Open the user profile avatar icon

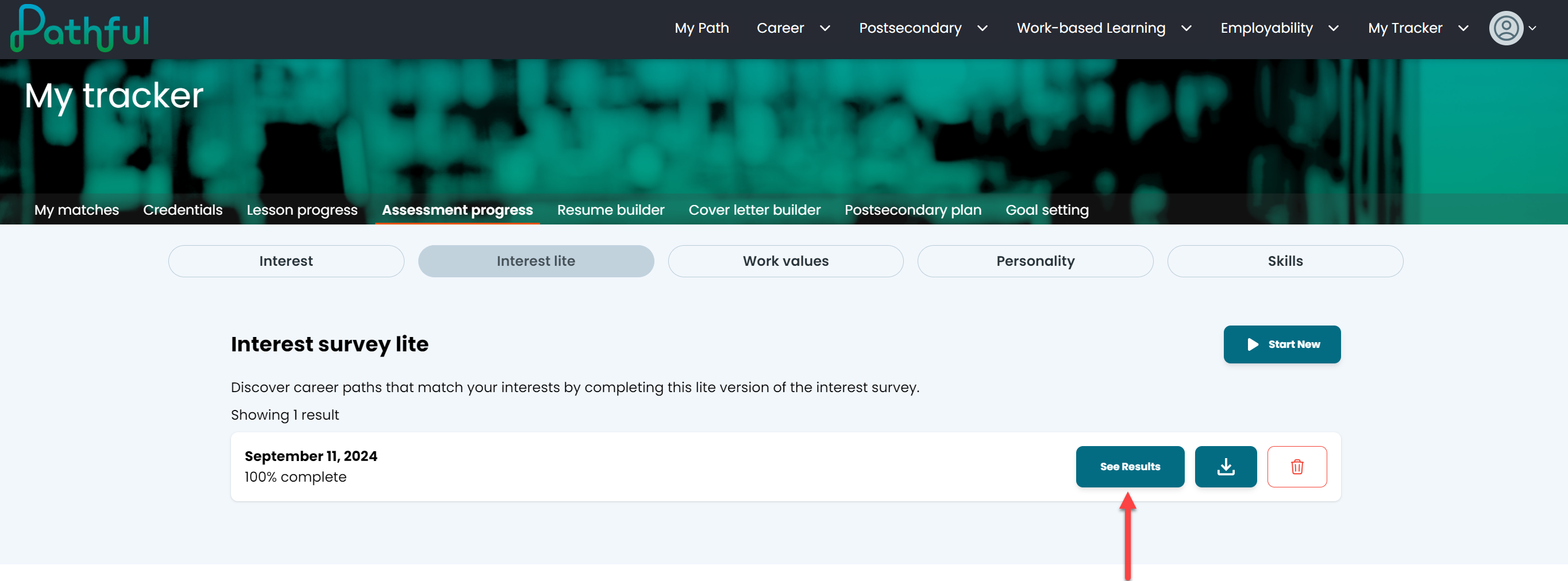[x=1506, y=28]
